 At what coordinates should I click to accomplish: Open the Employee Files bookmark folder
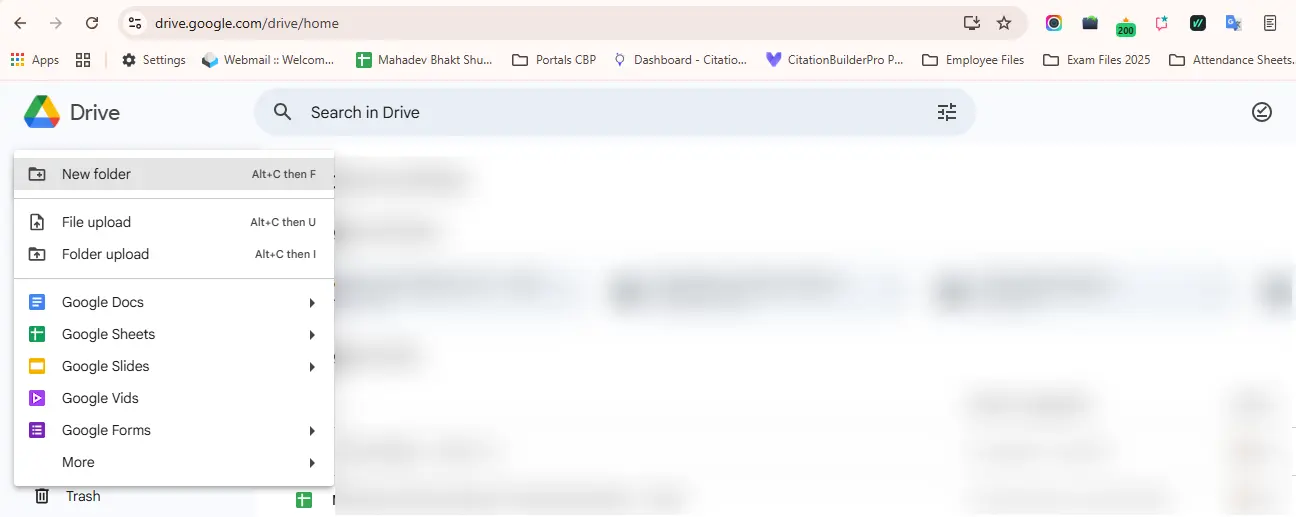(973, 60)
